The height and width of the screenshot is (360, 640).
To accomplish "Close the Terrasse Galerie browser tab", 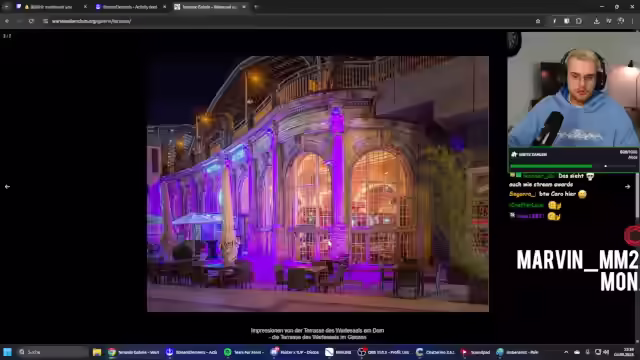I will [x=244, y=7].
